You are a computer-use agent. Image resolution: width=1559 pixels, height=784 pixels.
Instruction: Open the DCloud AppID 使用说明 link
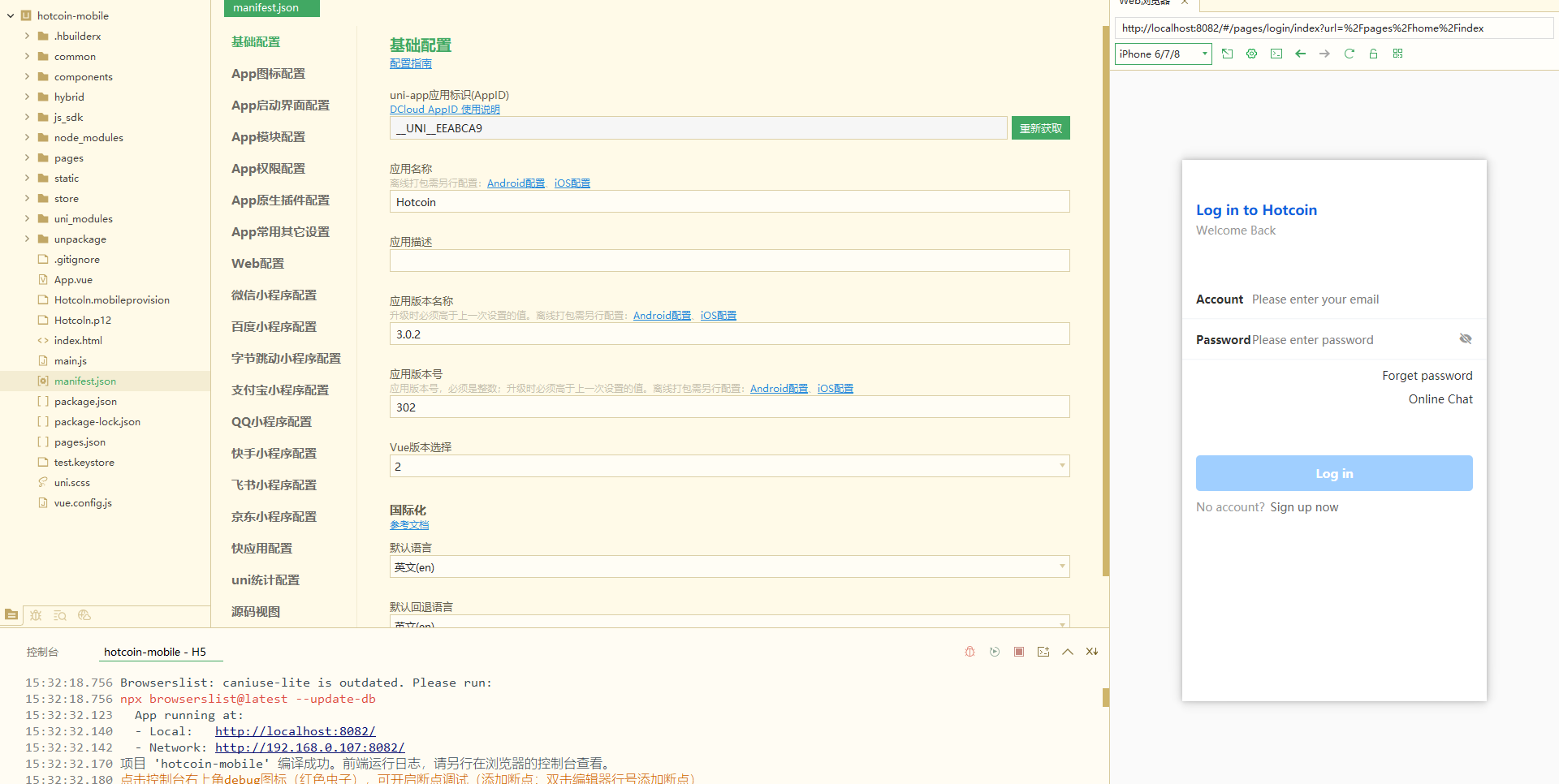click(x=445, y=110)
